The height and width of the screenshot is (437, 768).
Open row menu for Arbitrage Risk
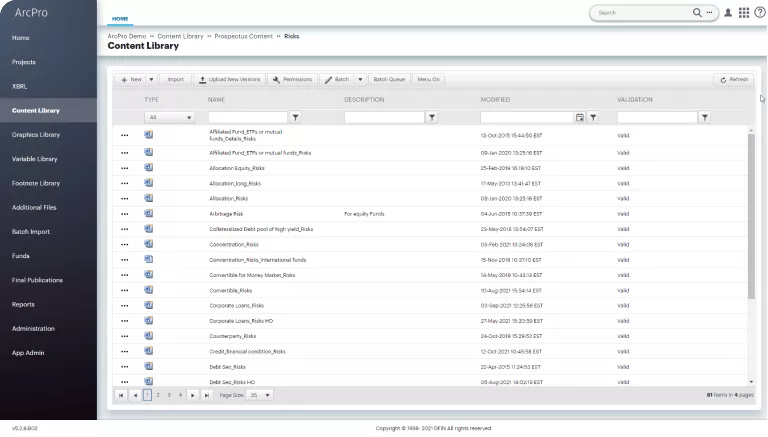124,214
